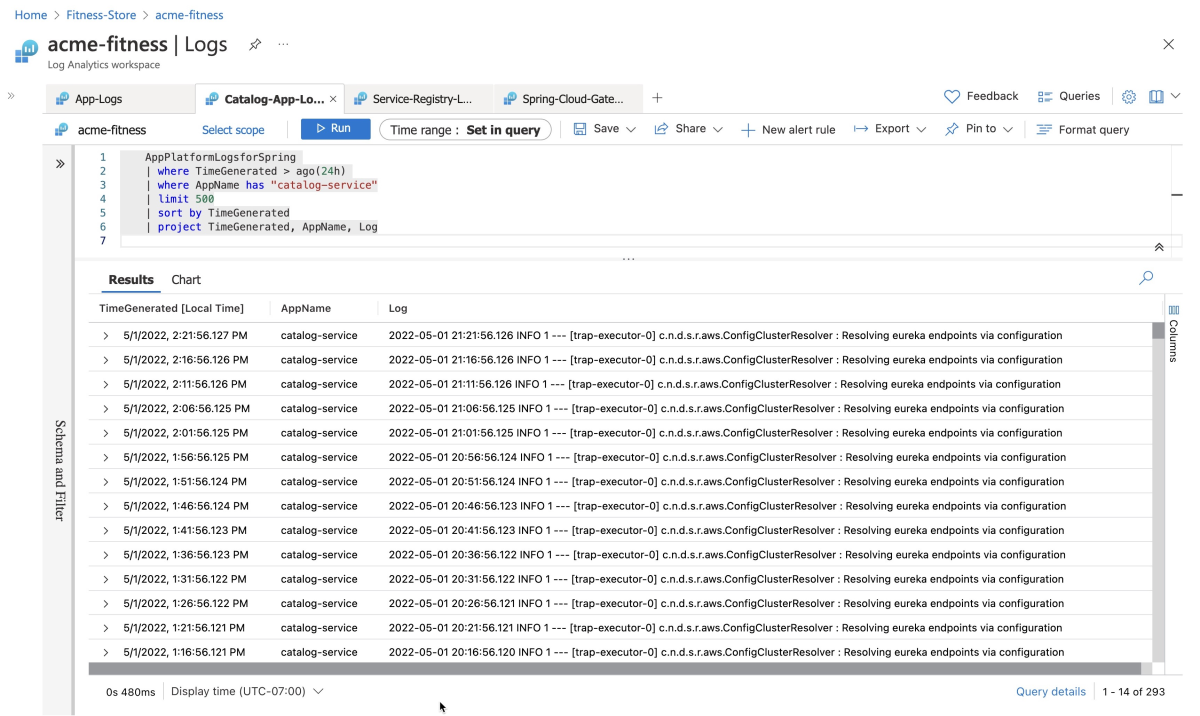Switch to the Chart tab
The image size is (1200, 716).
click(186, 280)
